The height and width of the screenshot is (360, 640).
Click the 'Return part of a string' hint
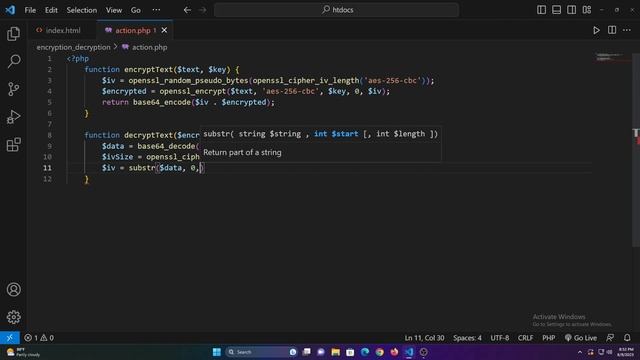(242, 152)
